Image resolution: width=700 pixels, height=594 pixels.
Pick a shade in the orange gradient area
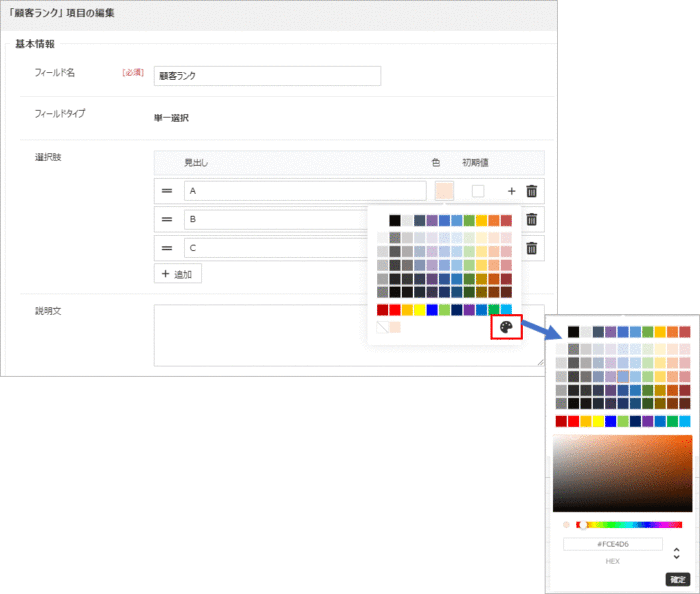coord(622,474)
